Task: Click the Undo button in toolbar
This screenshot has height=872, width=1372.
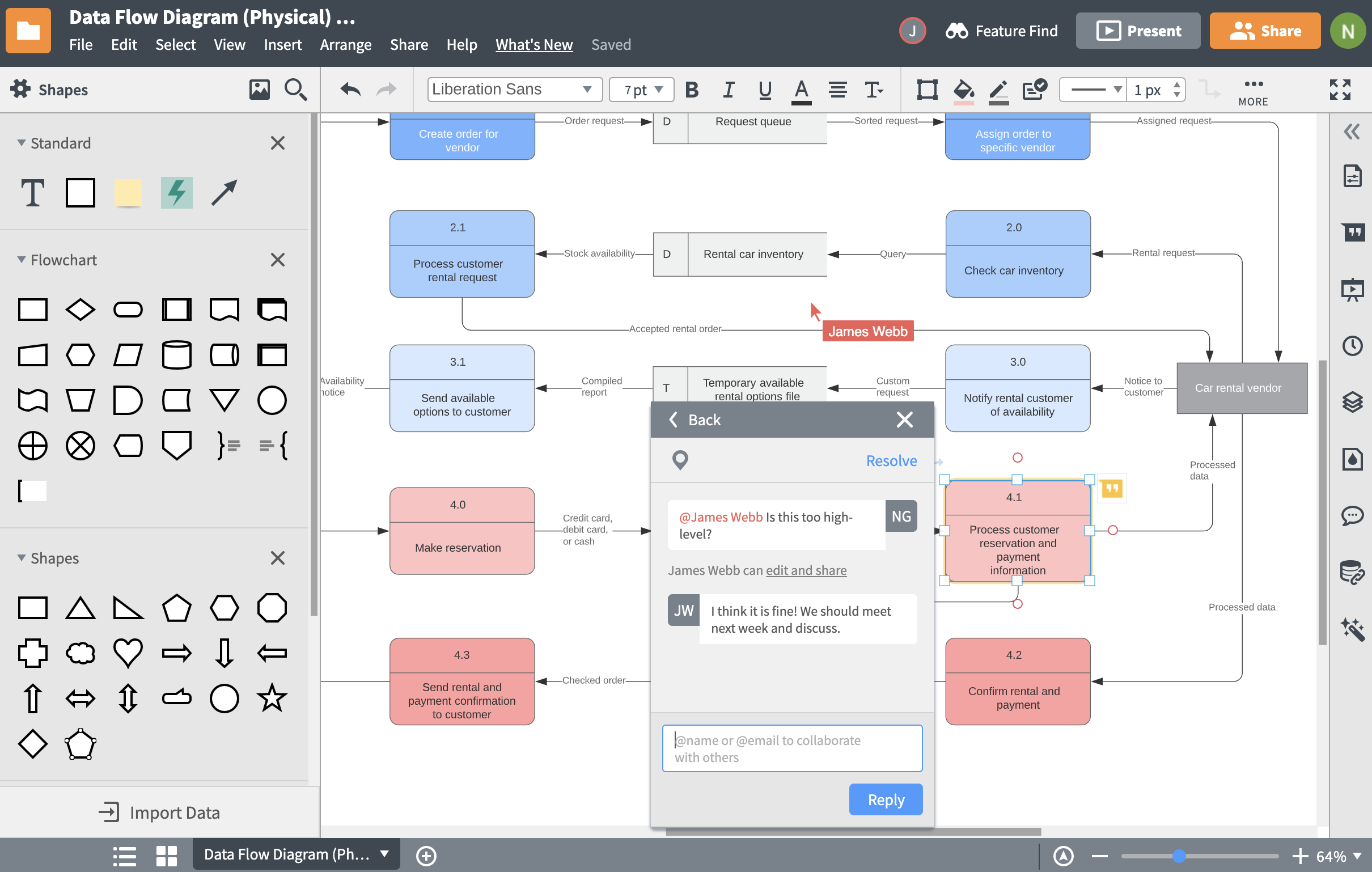Action: [349, 89]
